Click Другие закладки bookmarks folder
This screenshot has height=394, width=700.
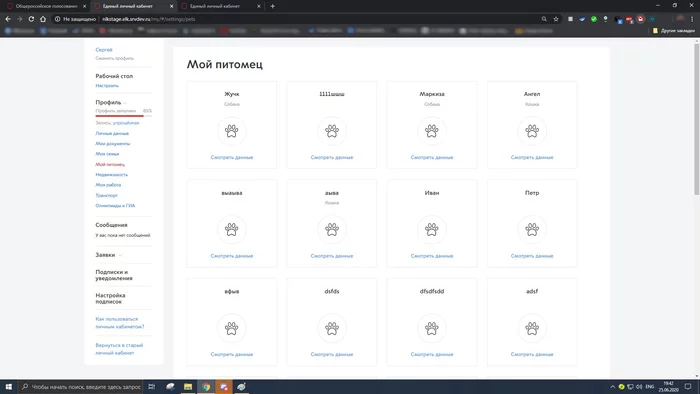(x=674, y=31)
